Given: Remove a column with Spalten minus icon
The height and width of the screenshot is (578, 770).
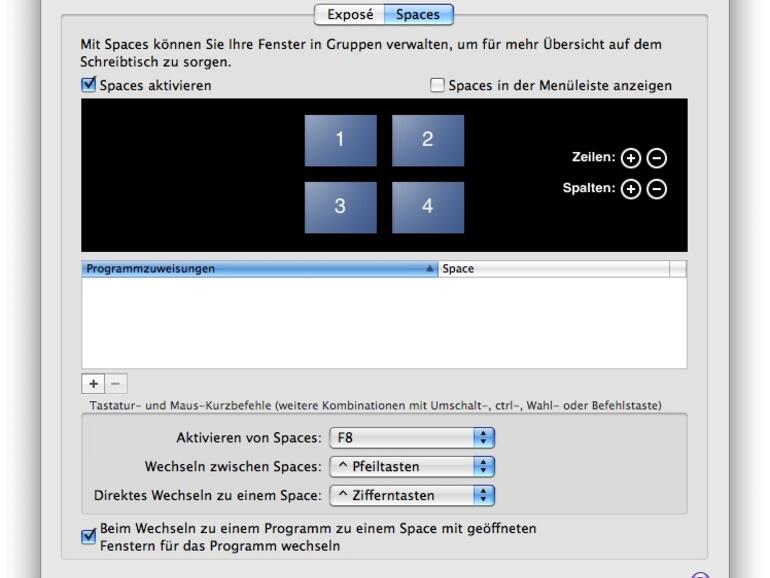Looking at the screenshot, I should coord(657,189).
